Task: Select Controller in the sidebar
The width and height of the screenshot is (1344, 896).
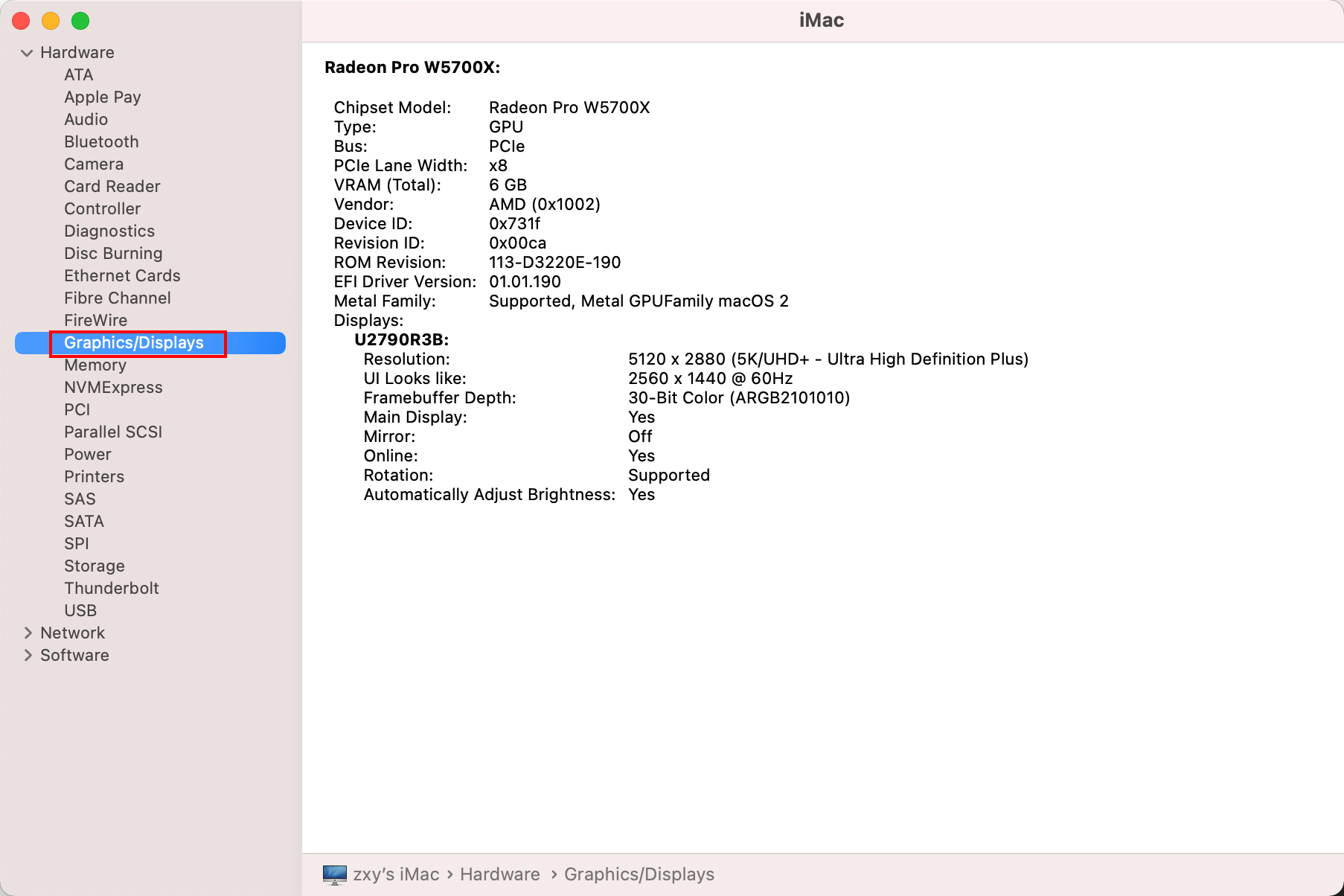Action: 102,209
